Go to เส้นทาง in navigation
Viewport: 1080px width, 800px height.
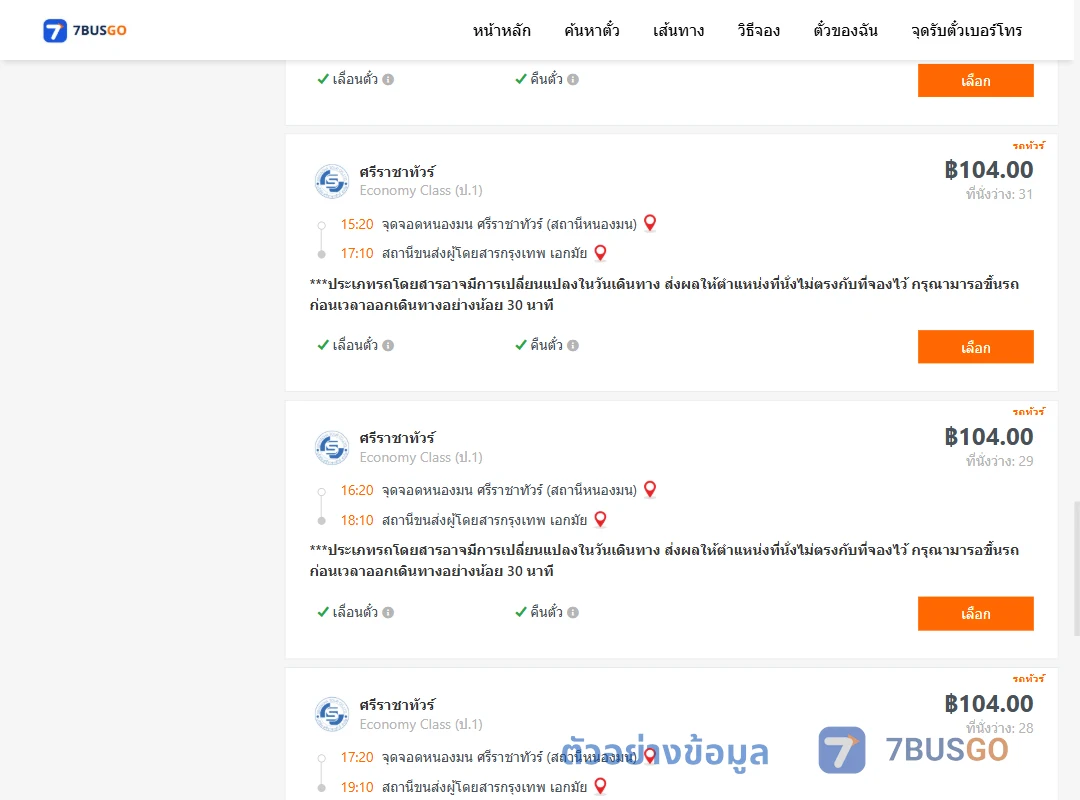[678, 30]
